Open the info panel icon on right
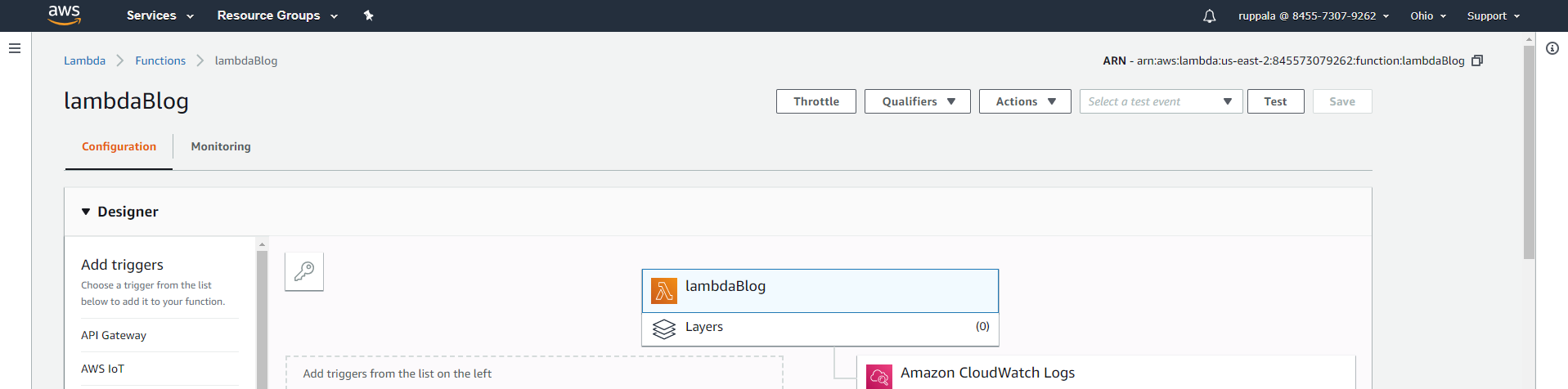Screen dimensions: 1568x389 click(1552, 49)
